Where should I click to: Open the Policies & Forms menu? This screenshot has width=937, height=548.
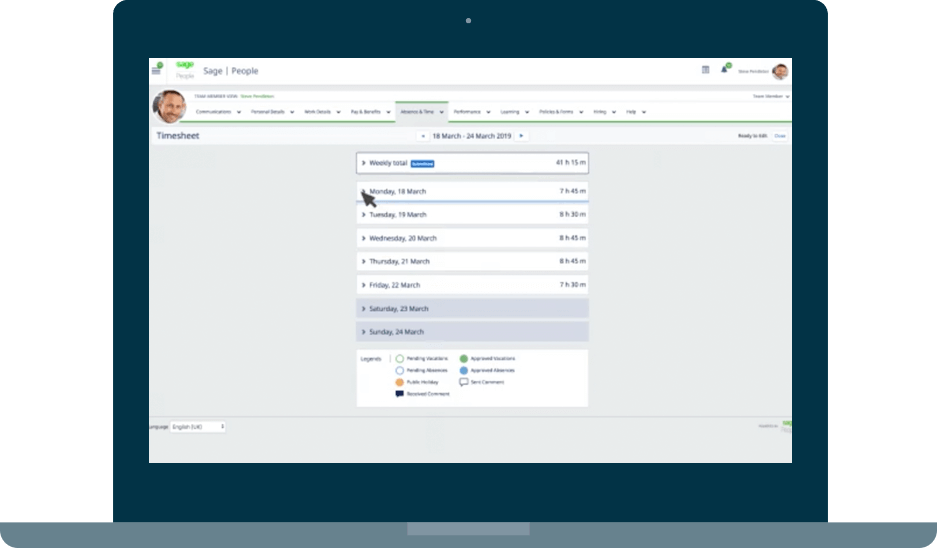(561, 112)
